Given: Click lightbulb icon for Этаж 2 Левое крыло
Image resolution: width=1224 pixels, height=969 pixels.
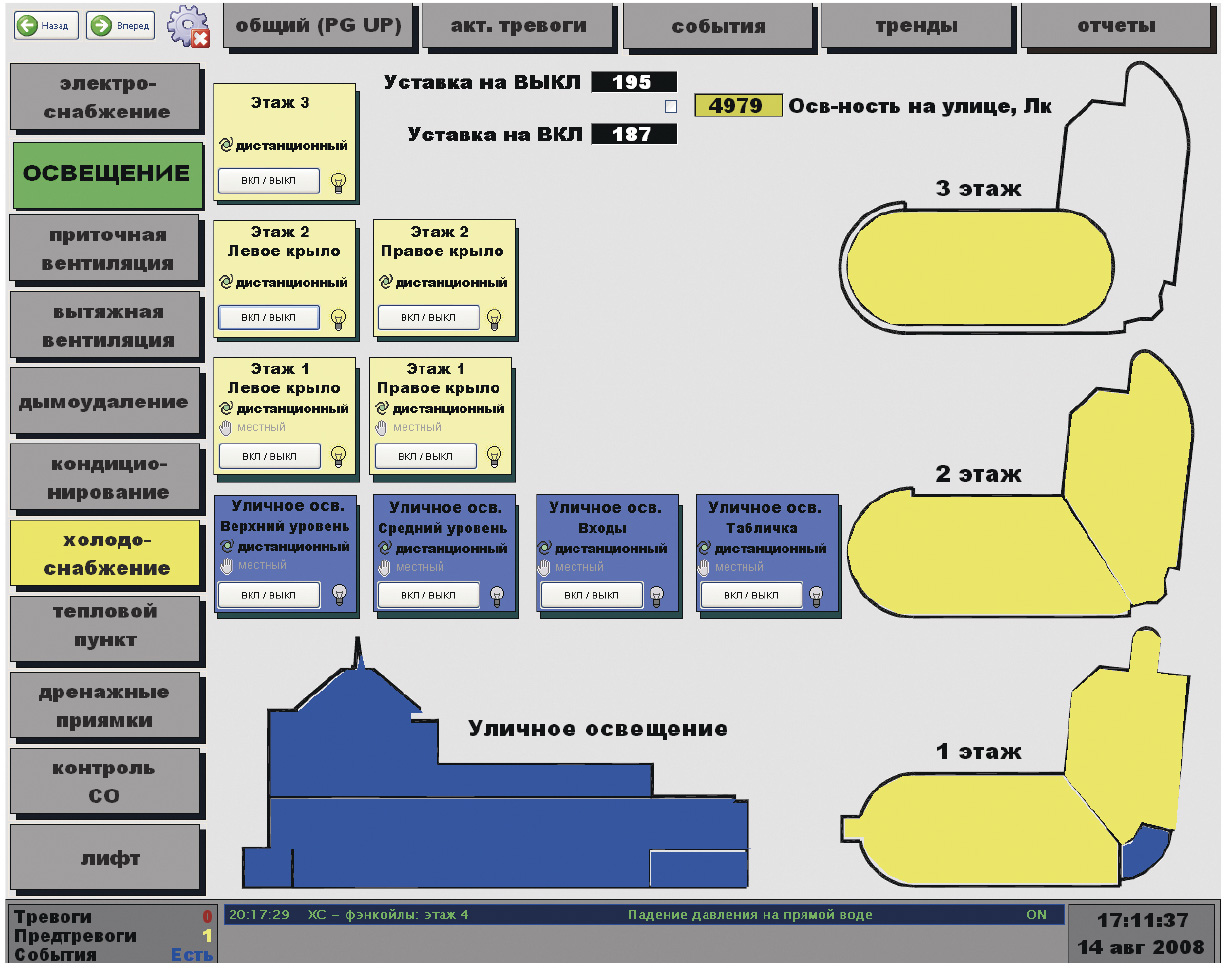Looking at the screenshot, I should (x=338, y=319).
